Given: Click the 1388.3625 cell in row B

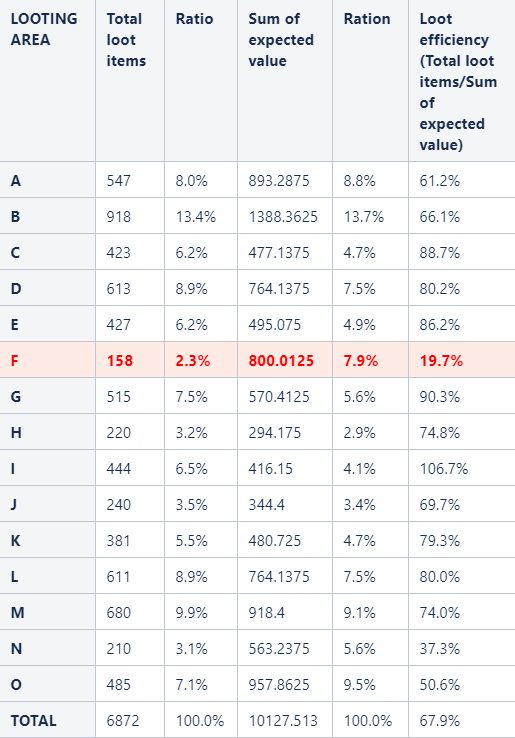Looking at the screenshot, I should [x=283, y=217].
